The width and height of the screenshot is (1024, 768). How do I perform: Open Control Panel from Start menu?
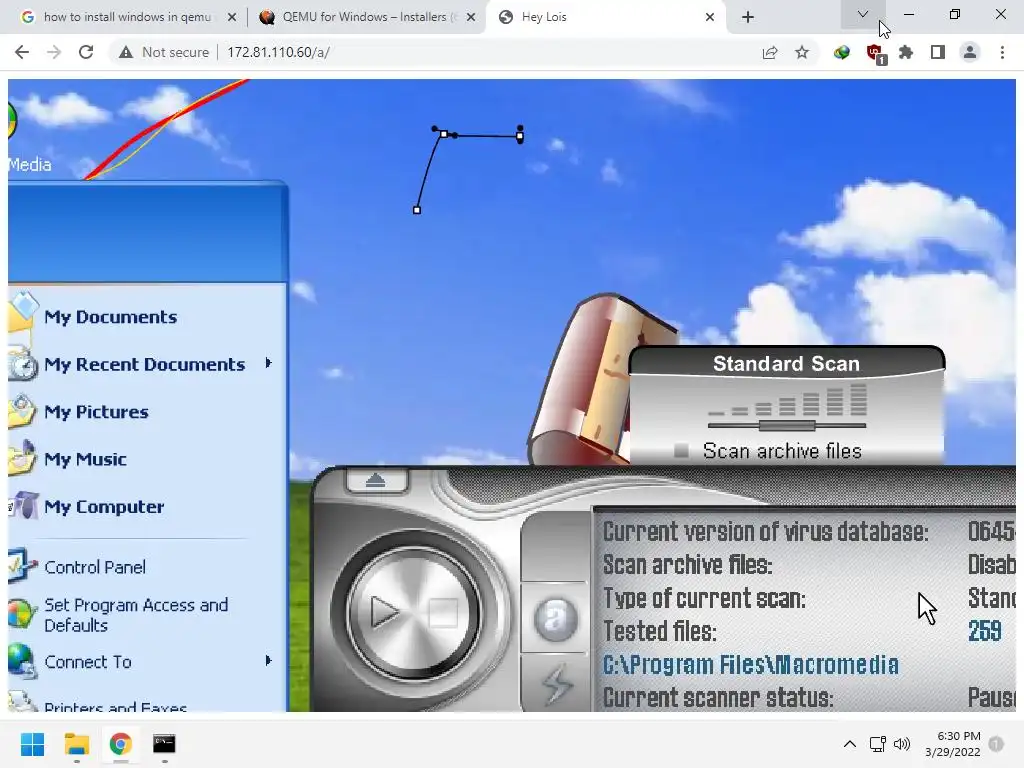click(95, 567)
